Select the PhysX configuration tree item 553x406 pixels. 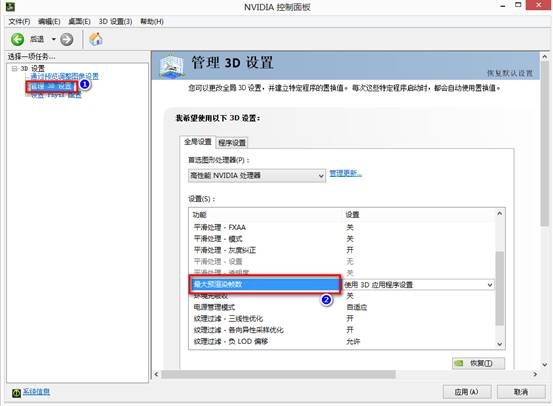pyautogui.click(x=56, y=96)
